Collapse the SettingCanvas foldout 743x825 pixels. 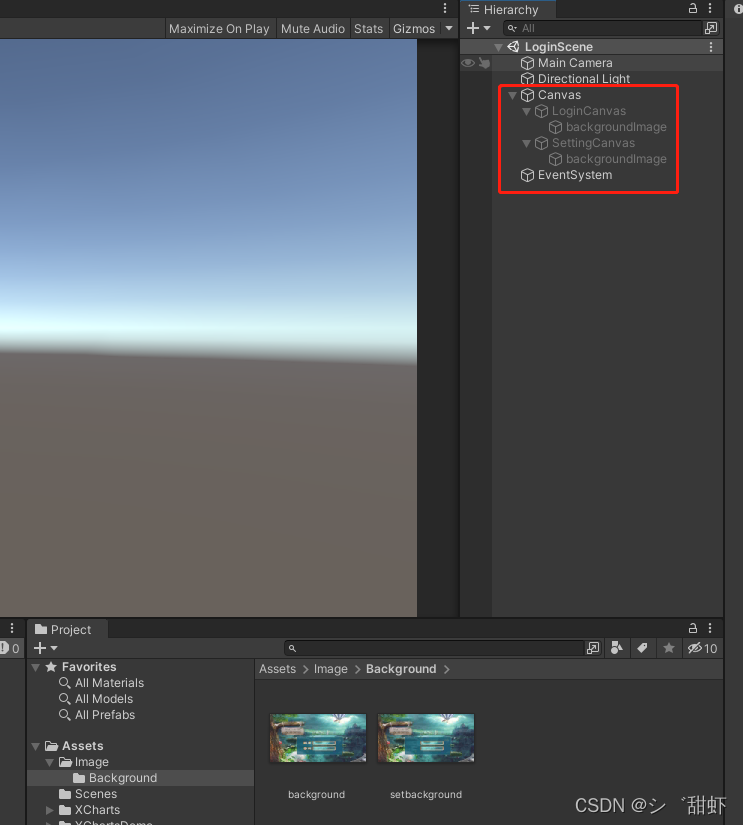click(526, 144)
